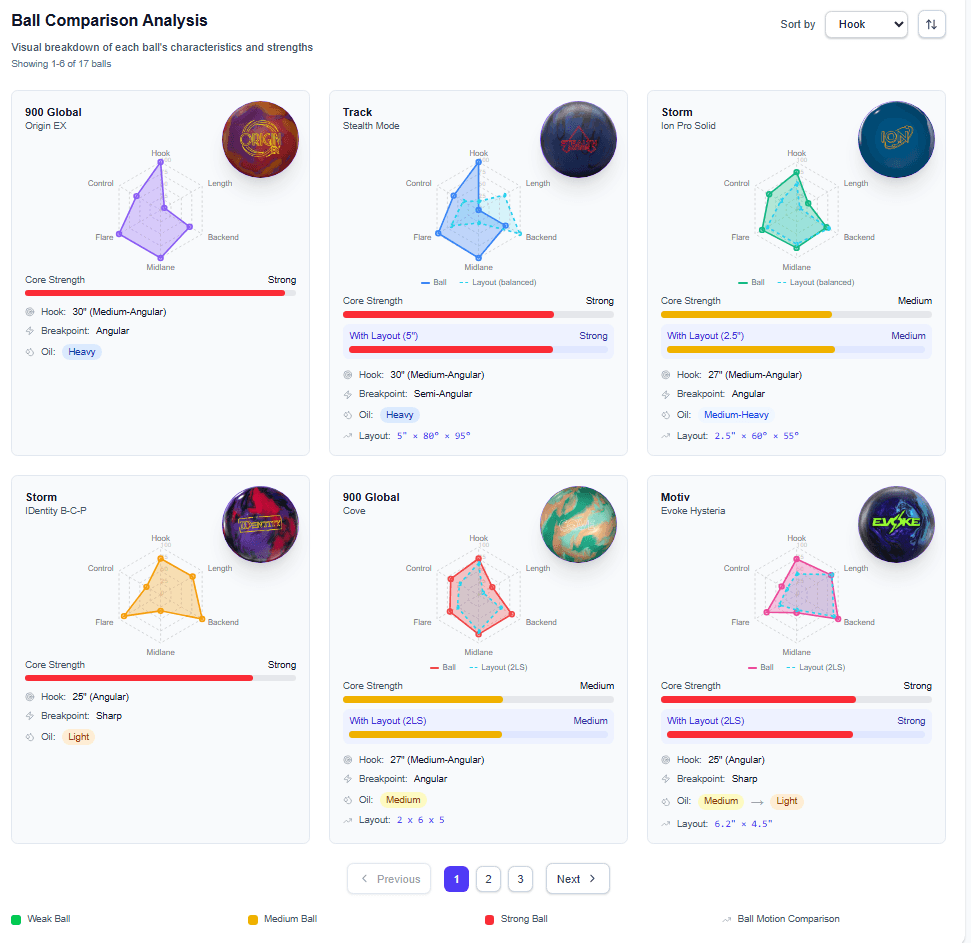Click Origin EX core strength bar
This screenshot has width=971, height=943.
pos(160,293)
